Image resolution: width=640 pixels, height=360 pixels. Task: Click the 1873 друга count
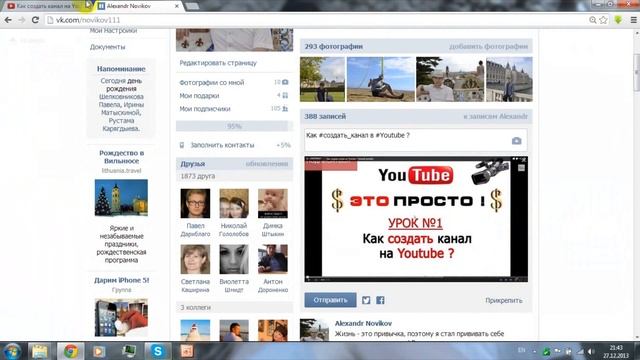(198, 176)
